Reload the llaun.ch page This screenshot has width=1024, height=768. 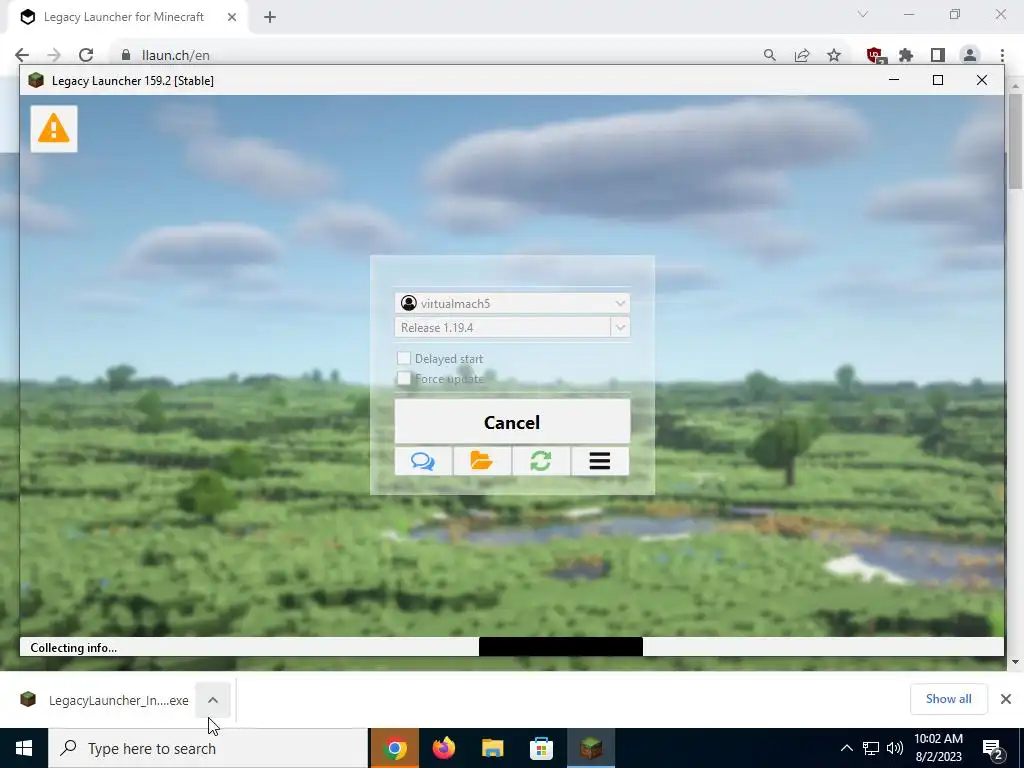click(86, 55)
